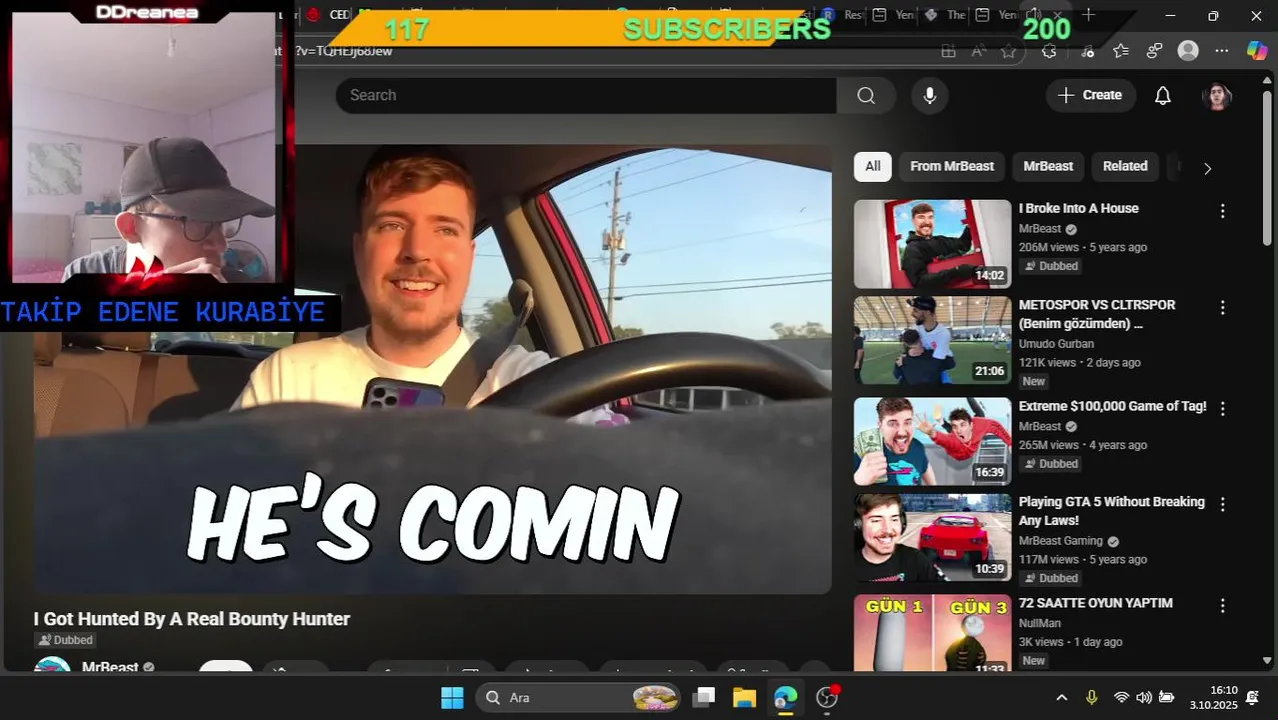Select the Related filter chip

tap(1125, 166)
